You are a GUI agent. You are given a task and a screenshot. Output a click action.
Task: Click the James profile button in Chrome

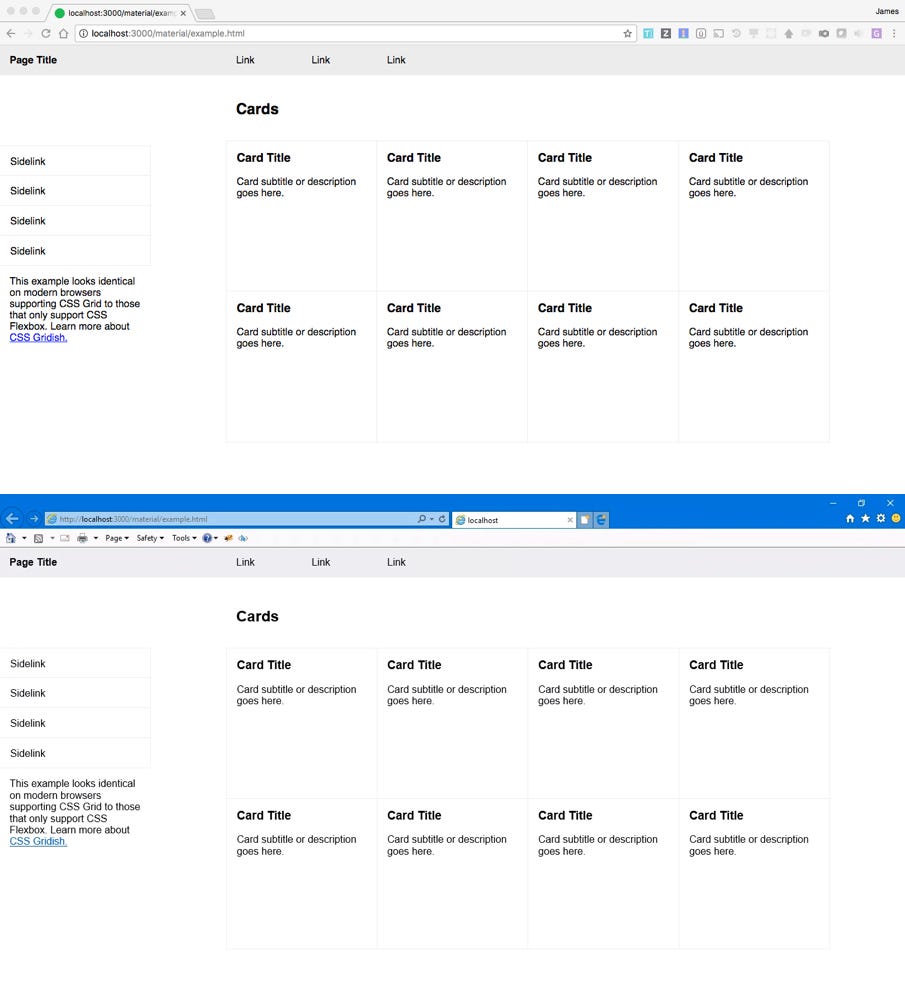[887, 12]
